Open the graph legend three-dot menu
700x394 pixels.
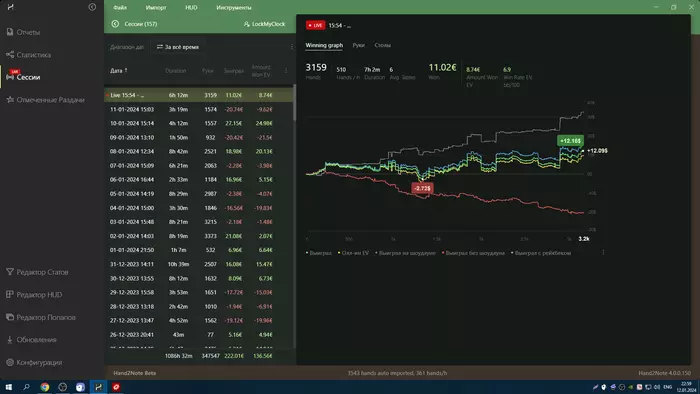pos(603,253)
